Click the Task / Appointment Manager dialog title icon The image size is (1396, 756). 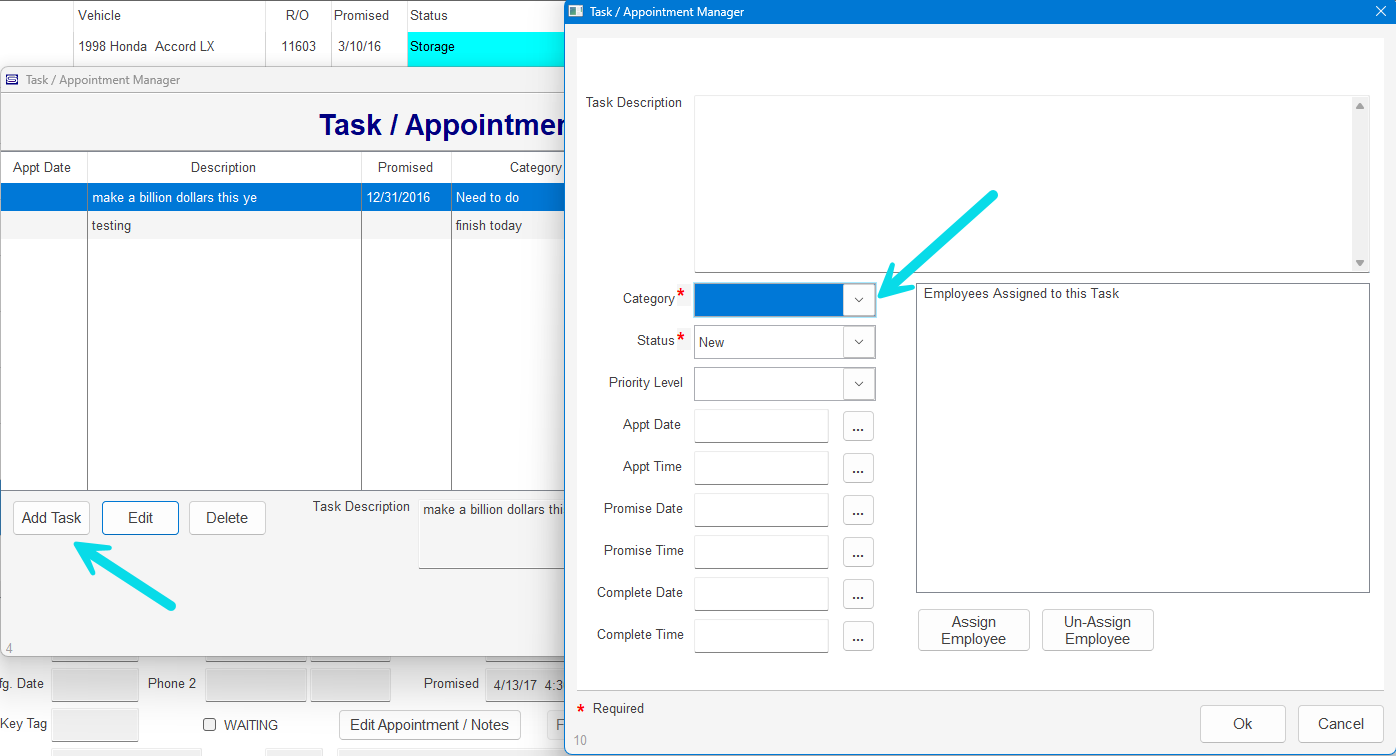click(576, 12)
